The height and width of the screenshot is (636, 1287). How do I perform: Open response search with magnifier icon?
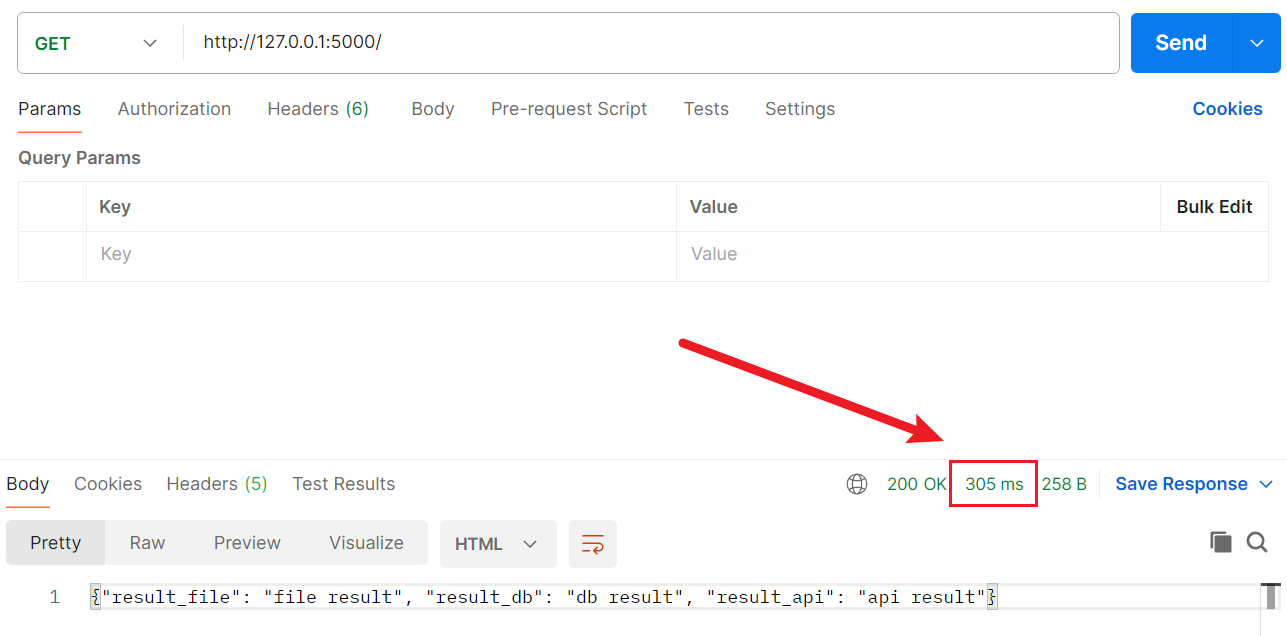[x=1257, y=543]
